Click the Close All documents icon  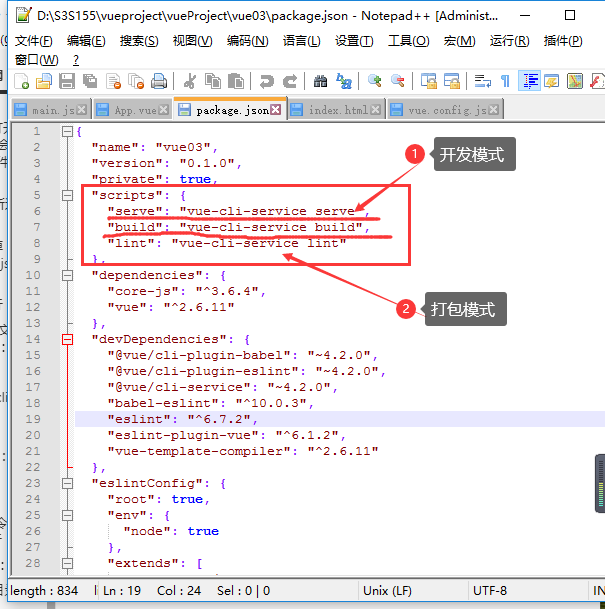[x=136, y=81]
